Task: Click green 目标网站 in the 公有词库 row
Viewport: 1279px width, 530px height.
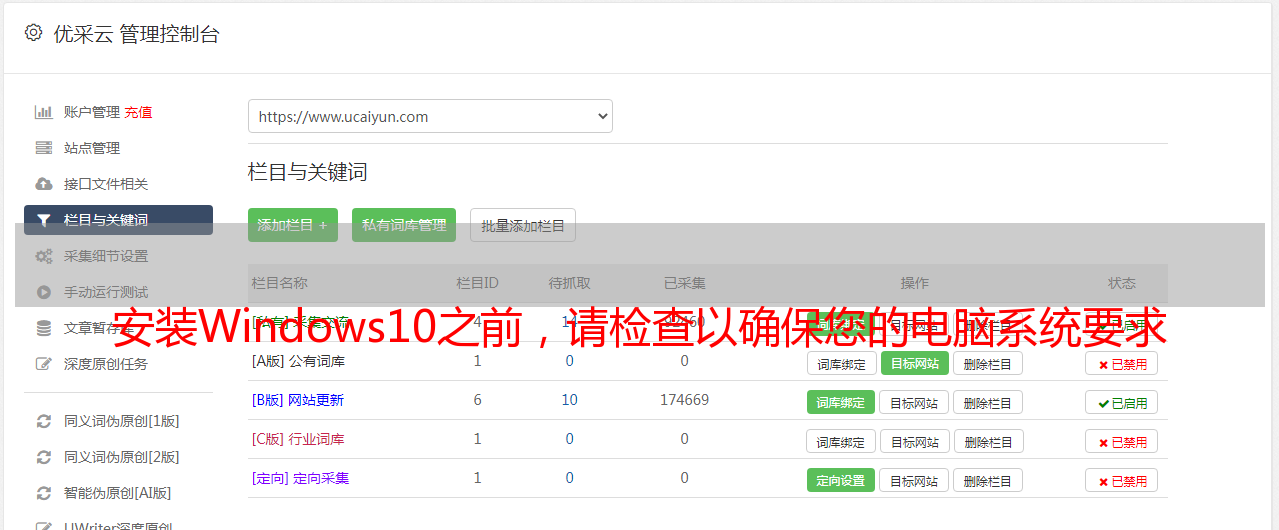Action: [915, 363]
